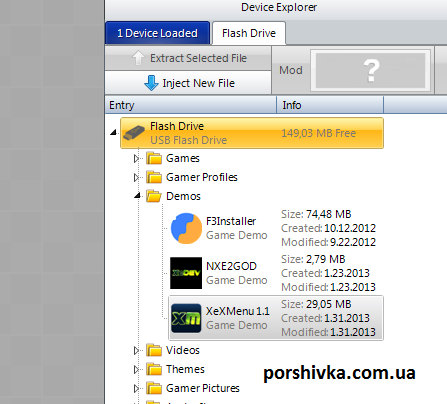The width and height of the screenshot is (447, 404).
Task: Click the blue Inject down-arrow icon
Action: point(151,83)
